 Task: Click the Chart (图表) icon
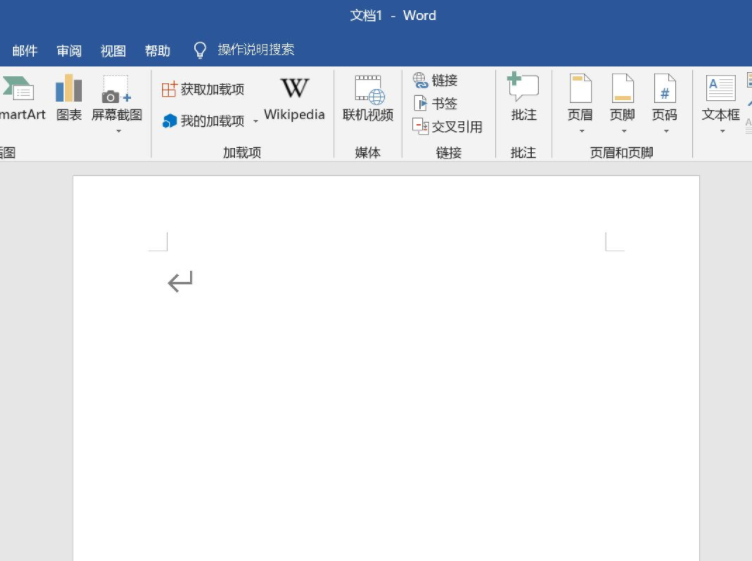coord(69,98)
